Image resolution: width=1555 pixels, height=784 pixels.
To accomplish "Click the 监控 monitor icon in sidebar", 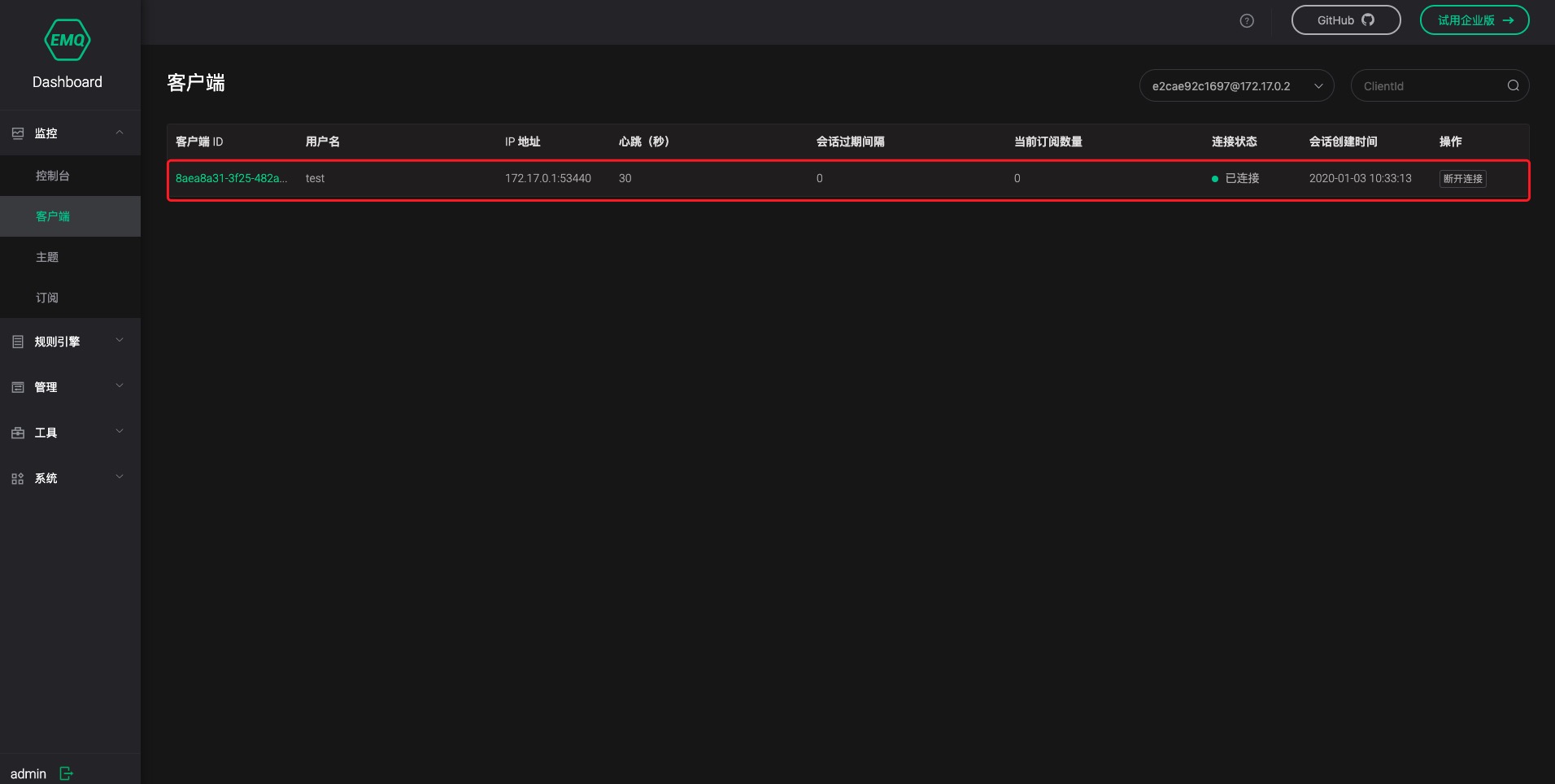I will [18, 133].
